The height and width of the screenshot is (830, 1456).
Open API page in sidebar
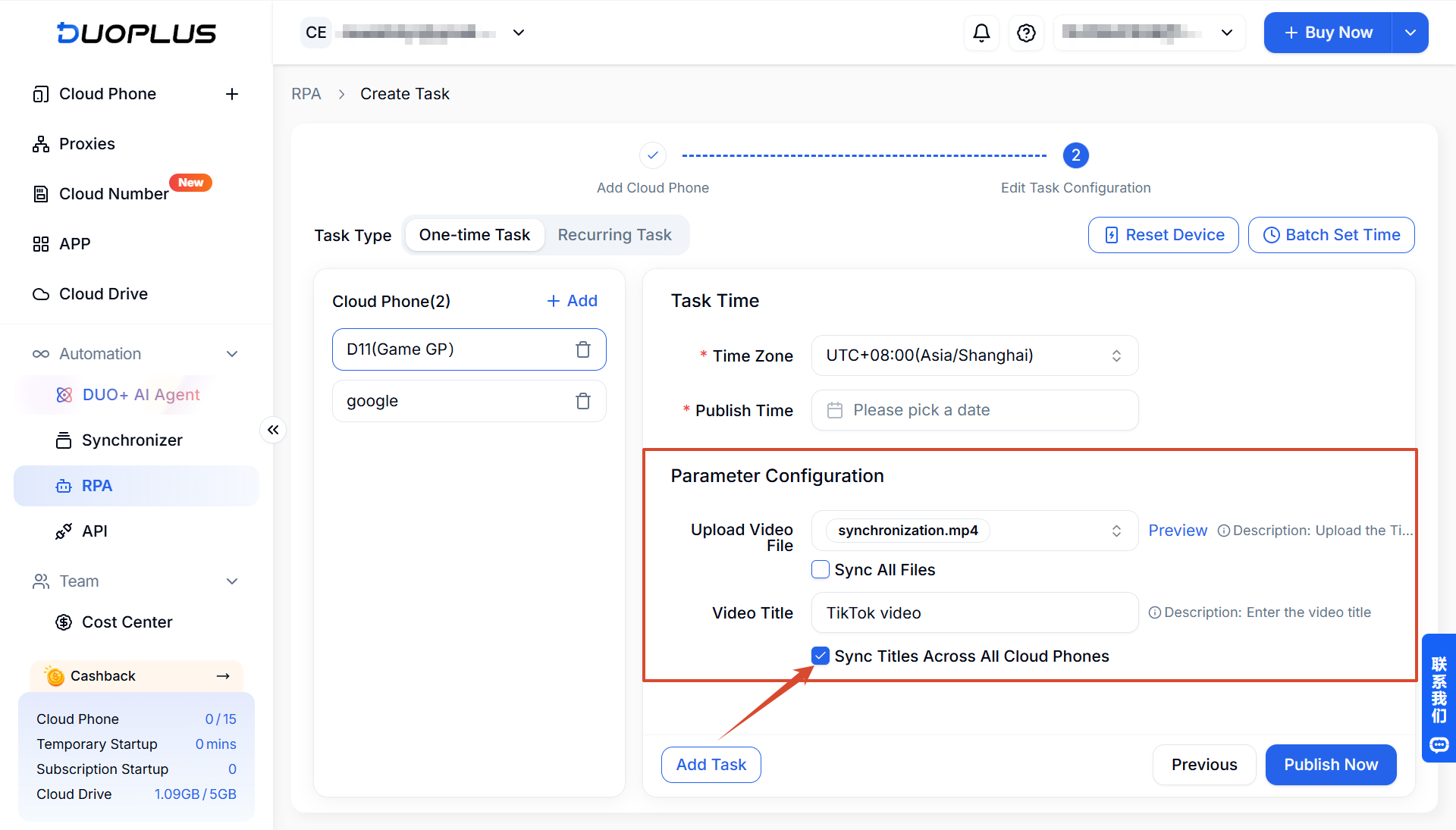tap(94, 531)
